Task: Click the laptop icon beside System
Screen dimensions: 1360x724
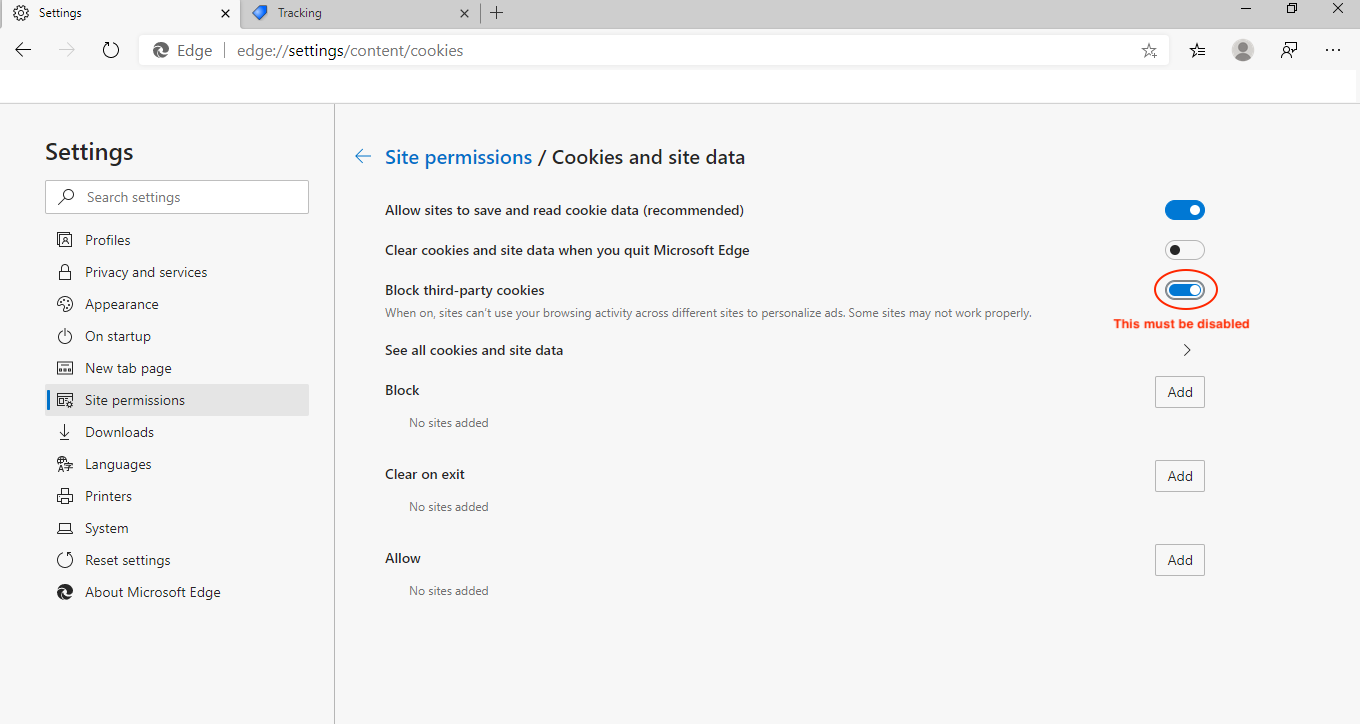Action: [x=65, y=528]
